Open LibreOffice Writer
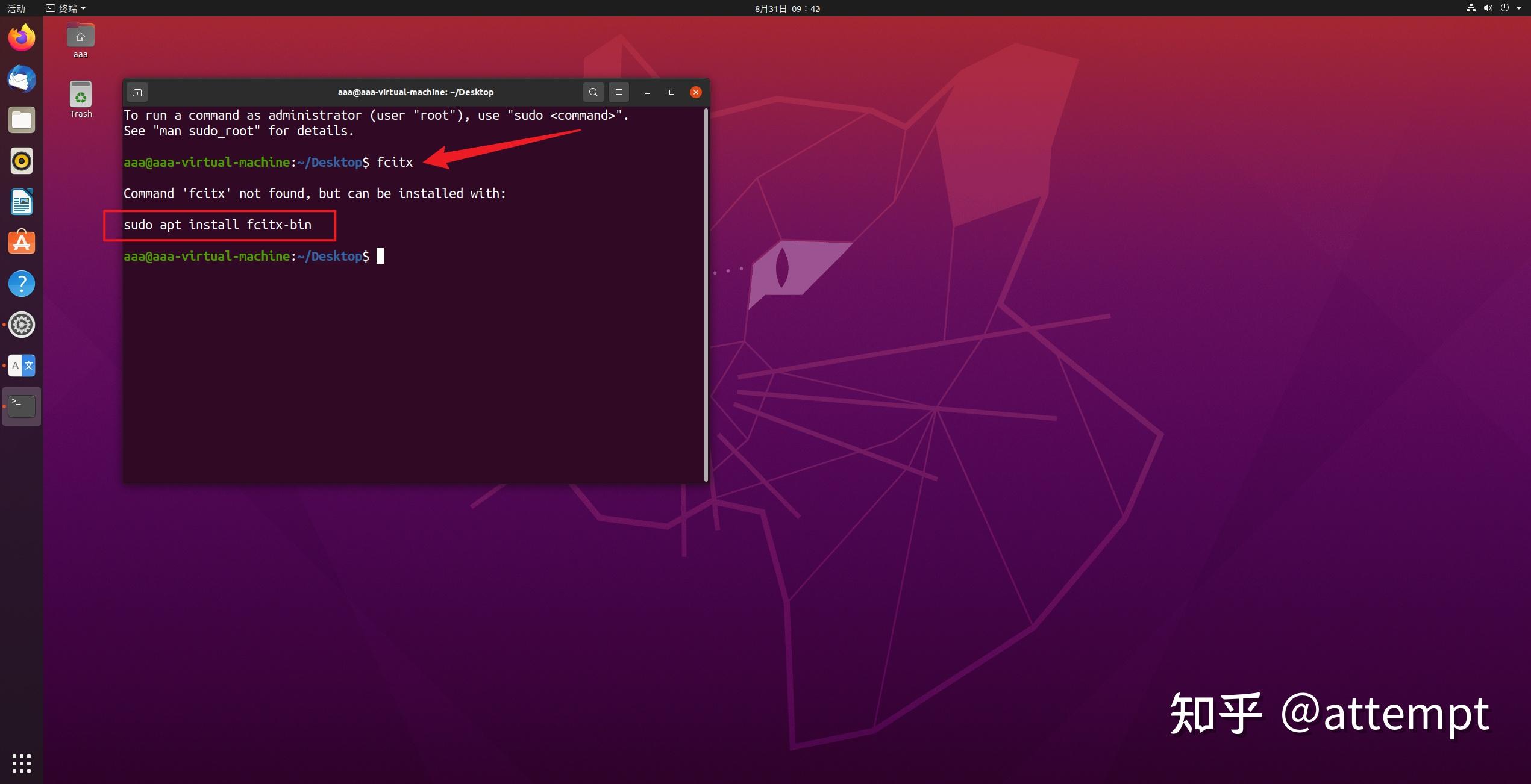1531x784 pixels. (21, 202)
